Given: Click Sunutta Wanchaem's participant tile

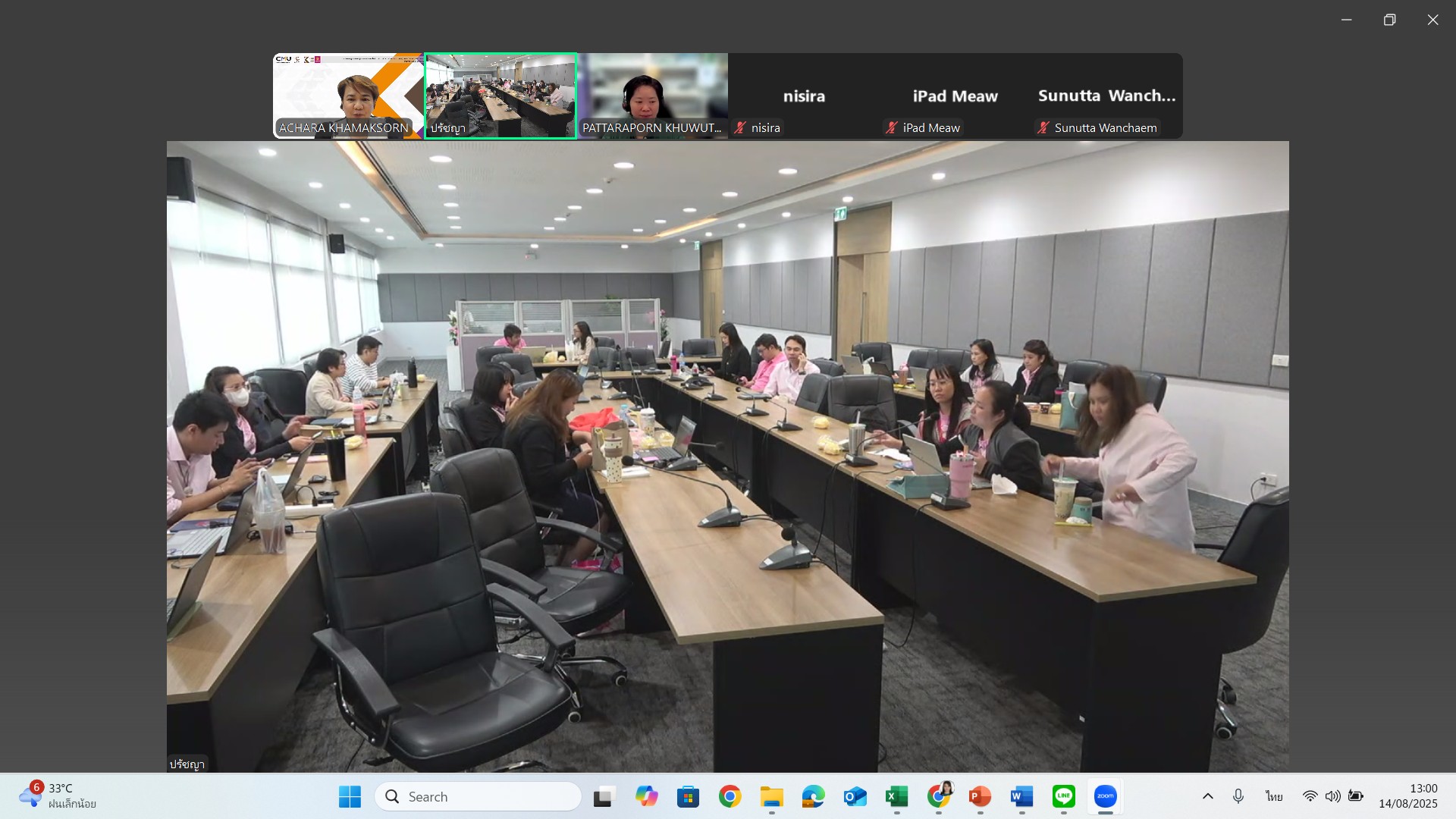Looking at the screenshot, I should coord(1106,96).
